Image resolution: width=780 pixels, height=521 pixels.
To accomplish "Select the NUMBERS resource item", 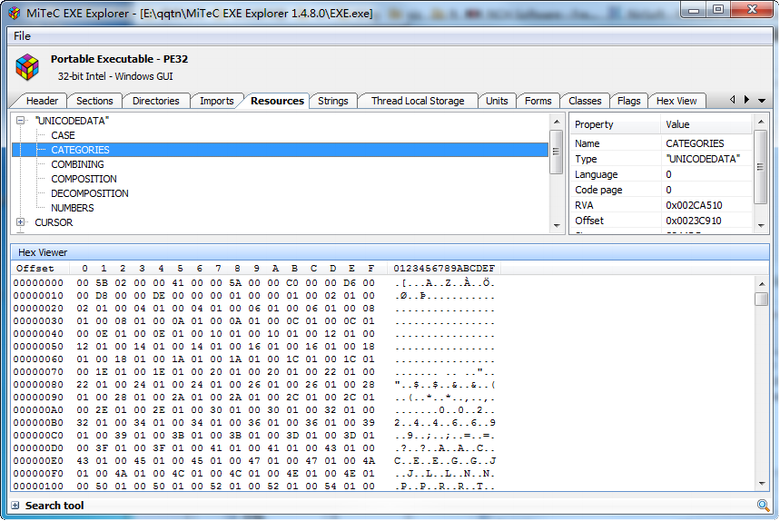I will [72, 208].
